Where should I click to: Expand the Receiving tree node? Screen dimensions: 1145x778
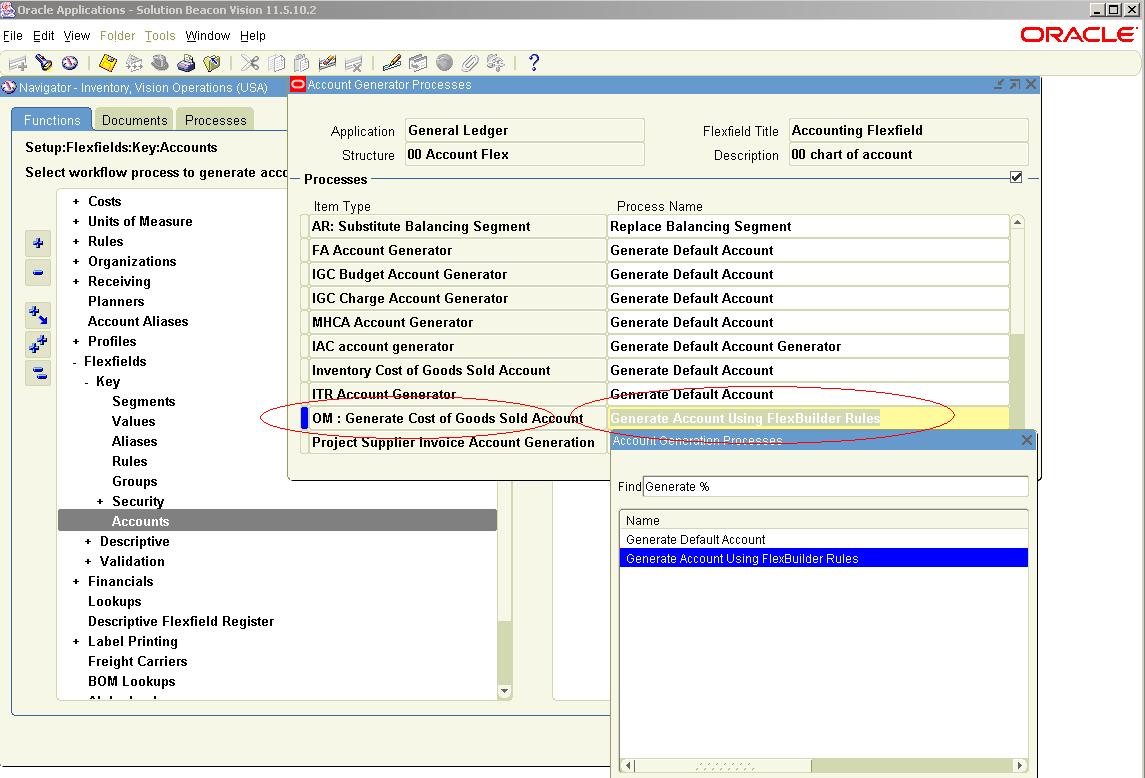(76, 281)
